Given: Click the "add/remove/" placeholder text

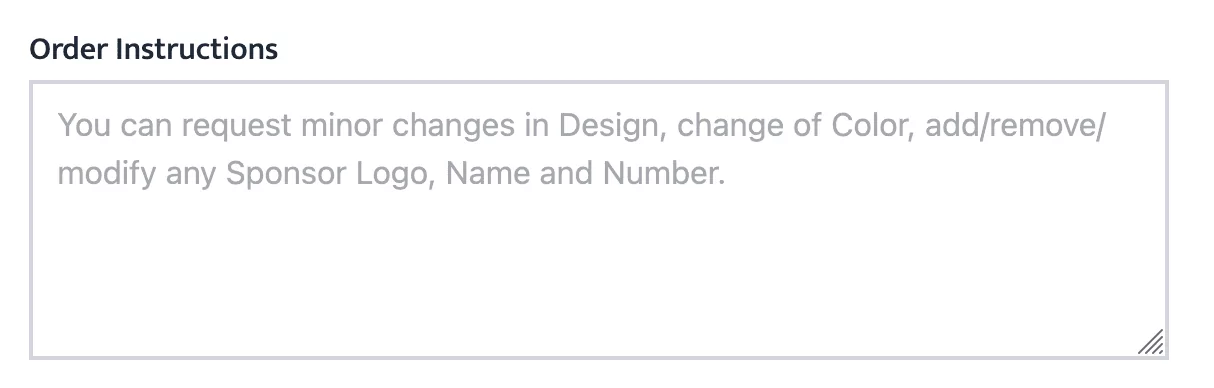Looking at the screenshot, I should (x=1015, y=126).
